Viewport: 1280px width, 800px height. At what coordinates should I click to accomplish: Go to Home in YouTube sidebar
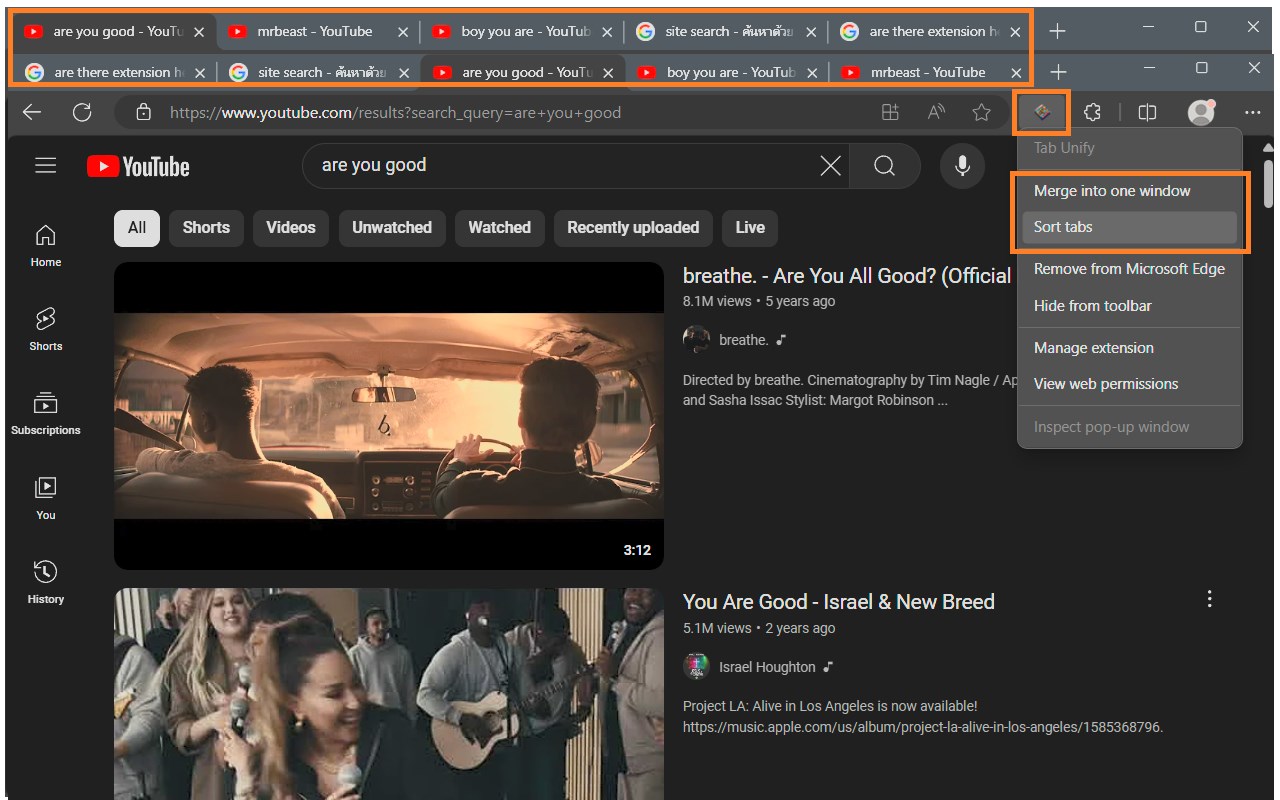click(x=46, y=246)
